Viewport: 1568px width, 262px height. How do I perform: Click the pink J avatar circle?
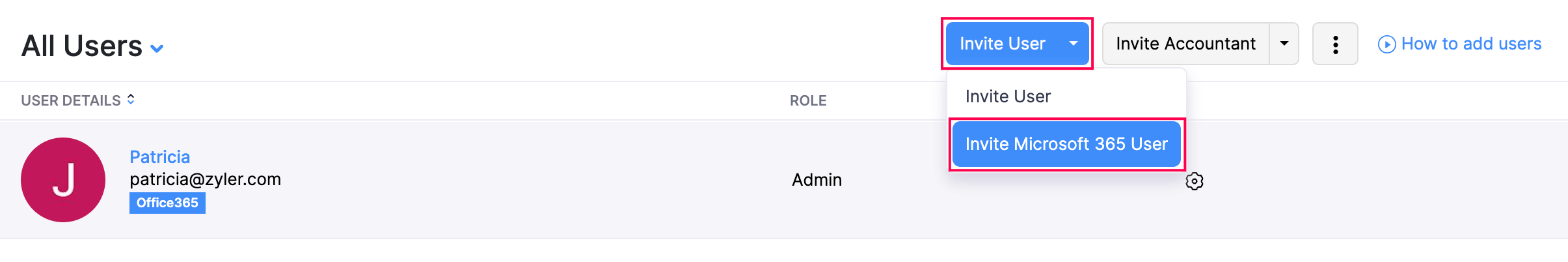pos(63,180)
